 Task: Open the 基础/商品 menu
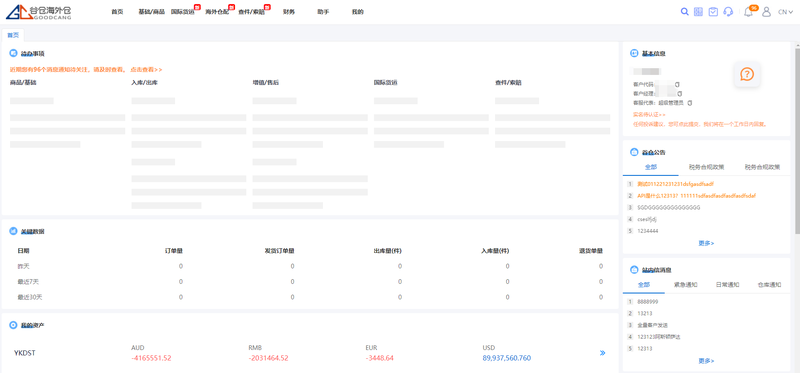(x=152, y=12)
